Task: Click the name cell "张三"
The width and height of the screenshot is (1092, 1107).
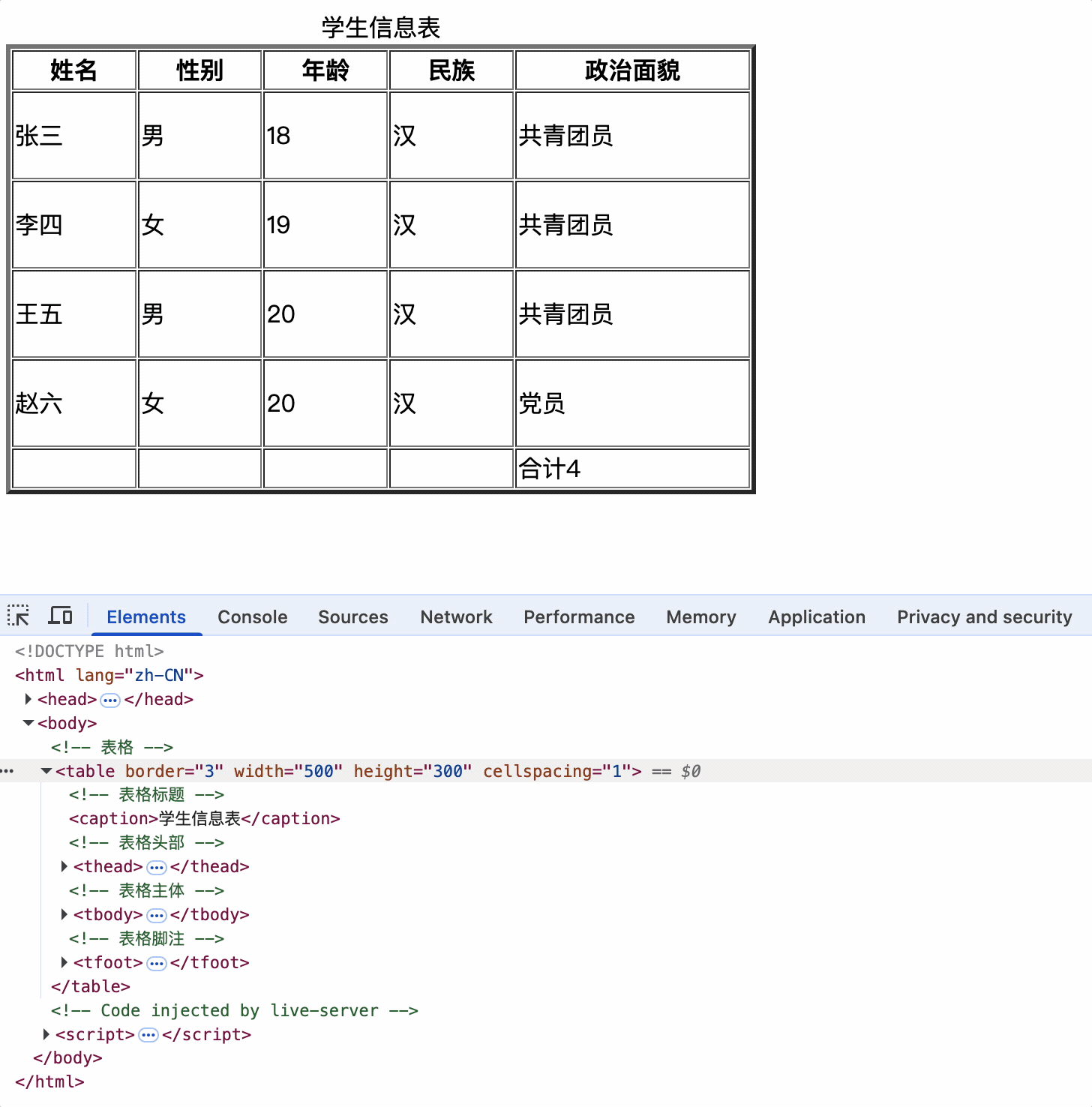Action: click(74, 136)
